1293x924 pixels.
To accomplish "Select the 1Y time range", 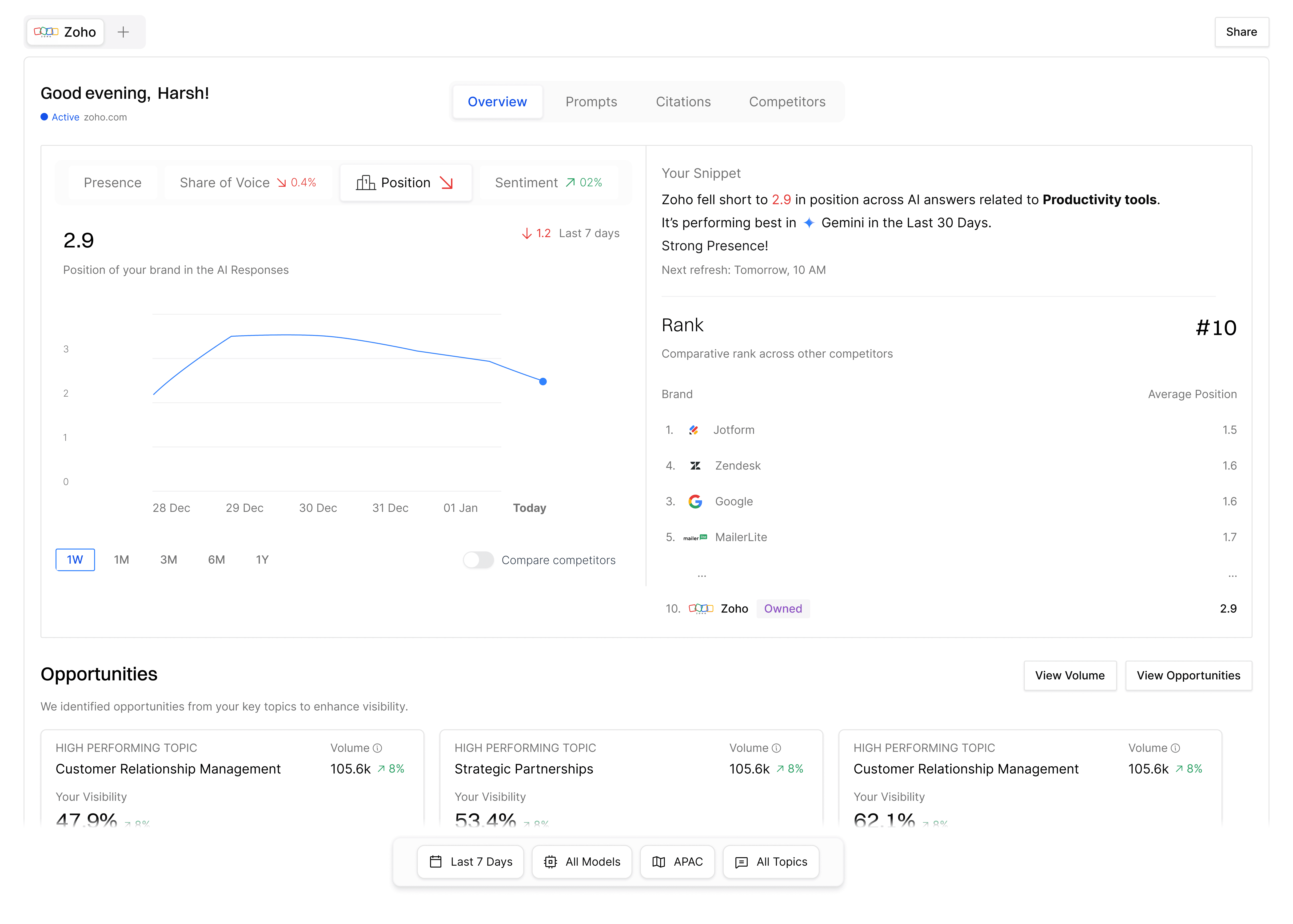I will pos(262,560).
